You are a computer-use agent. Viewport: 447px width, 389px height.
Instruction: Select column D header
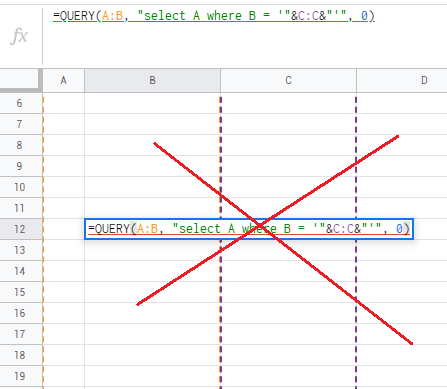click(402, 80)
